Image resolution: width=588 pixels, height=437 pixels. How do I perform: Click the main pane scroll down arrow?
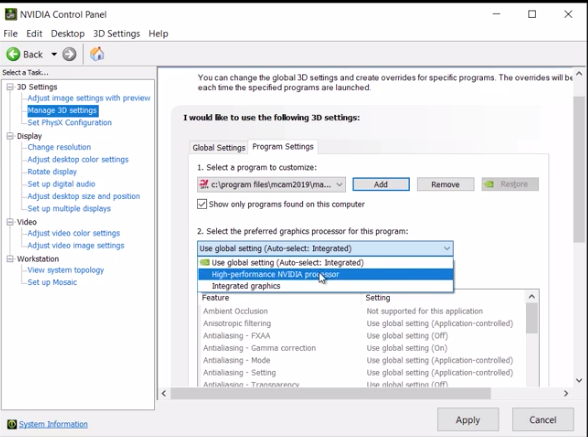coord(579,380)
